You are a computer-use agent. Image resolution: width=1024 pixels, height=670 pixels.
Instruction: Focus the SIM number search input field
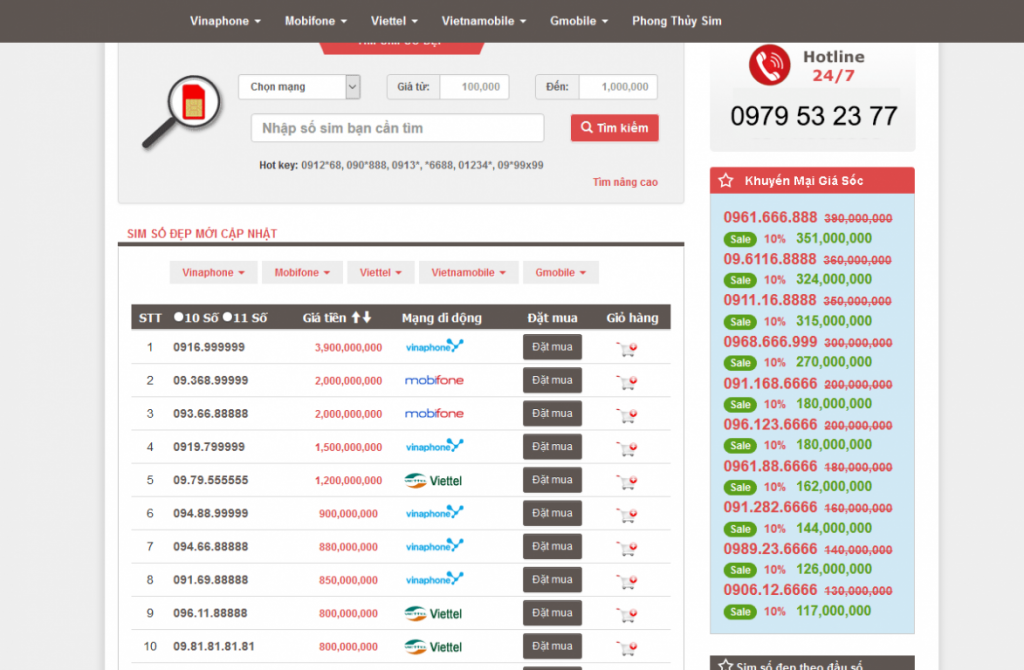[397, 128]
